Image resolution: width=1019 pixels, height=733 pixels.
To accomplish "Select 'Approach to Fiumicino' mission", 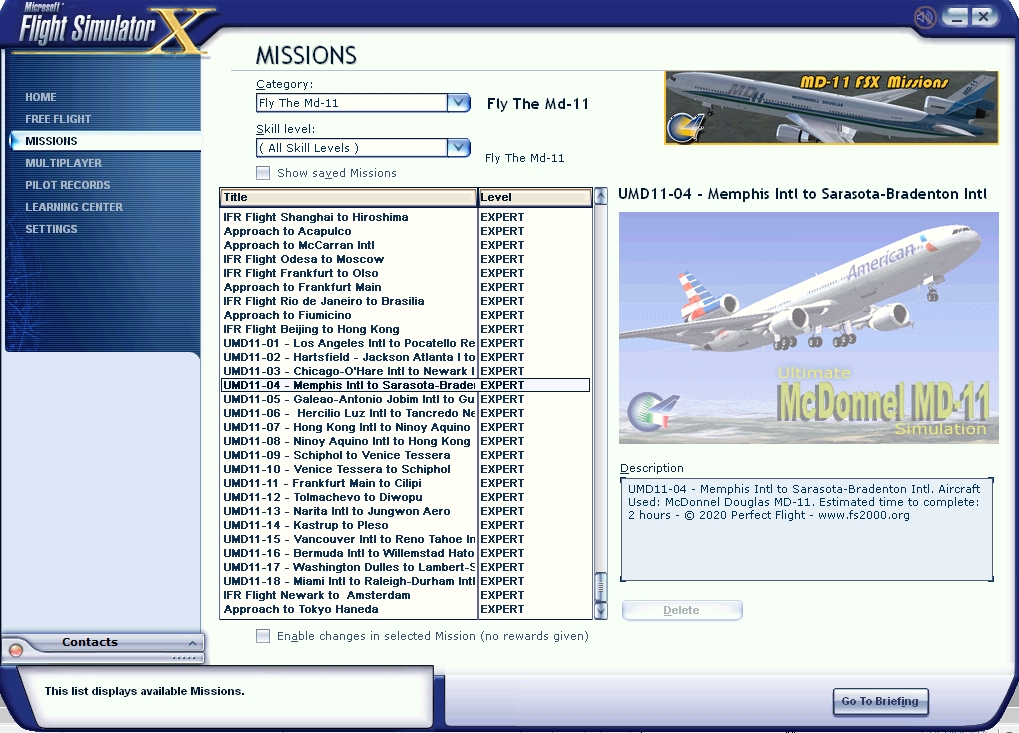I will coord(406,315).
